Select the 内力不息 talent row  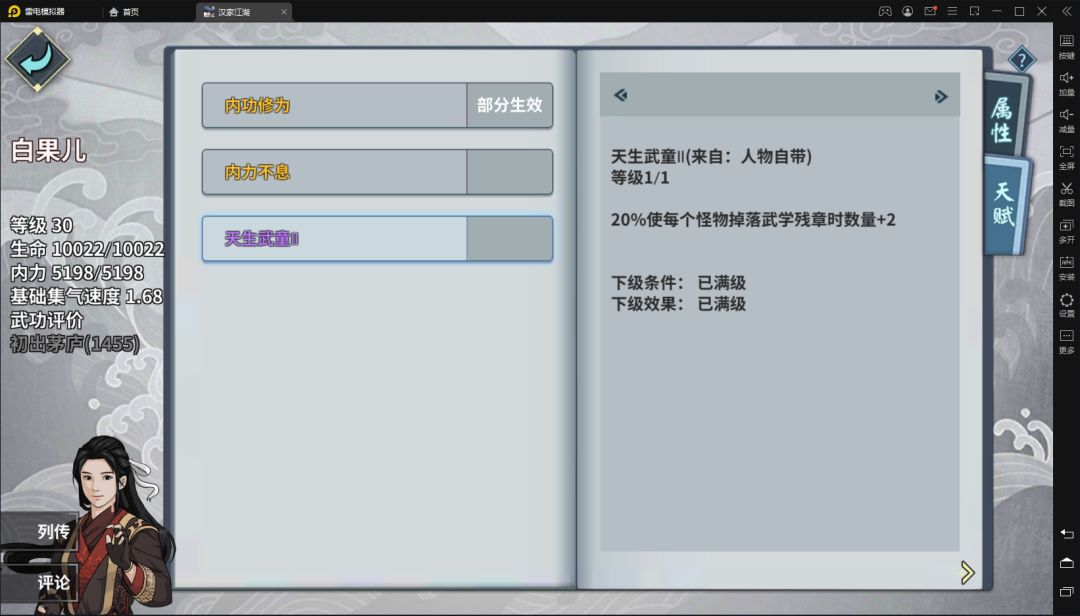click(x=377, y=172)
